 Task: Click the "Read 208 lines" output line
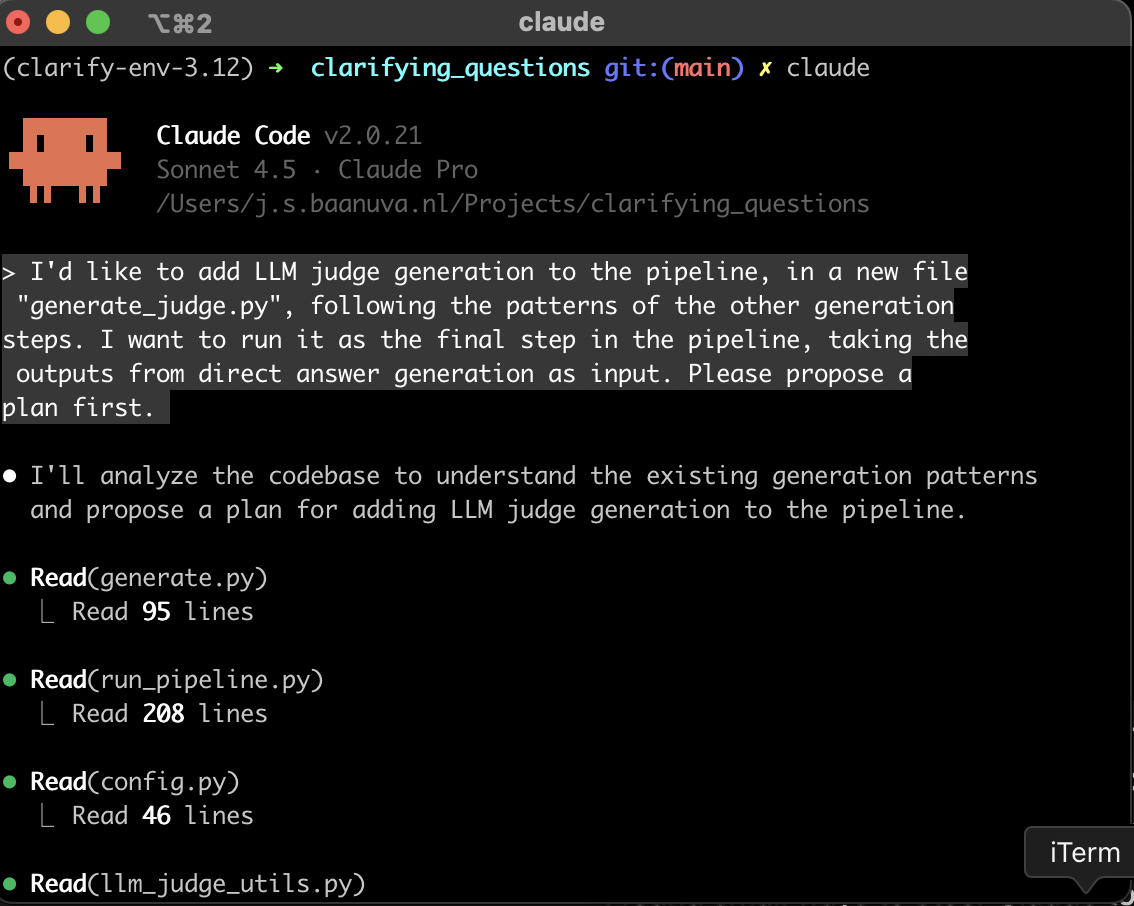pos(169,714)
